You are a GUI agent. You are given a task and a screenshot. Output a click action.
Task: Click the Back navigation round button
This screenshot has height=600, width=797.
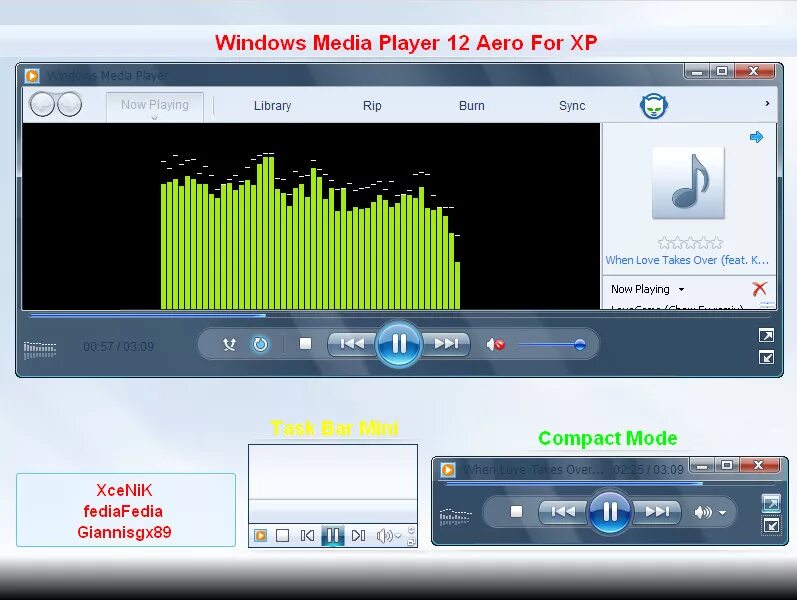pyautogui.click(x=42, y=104)
